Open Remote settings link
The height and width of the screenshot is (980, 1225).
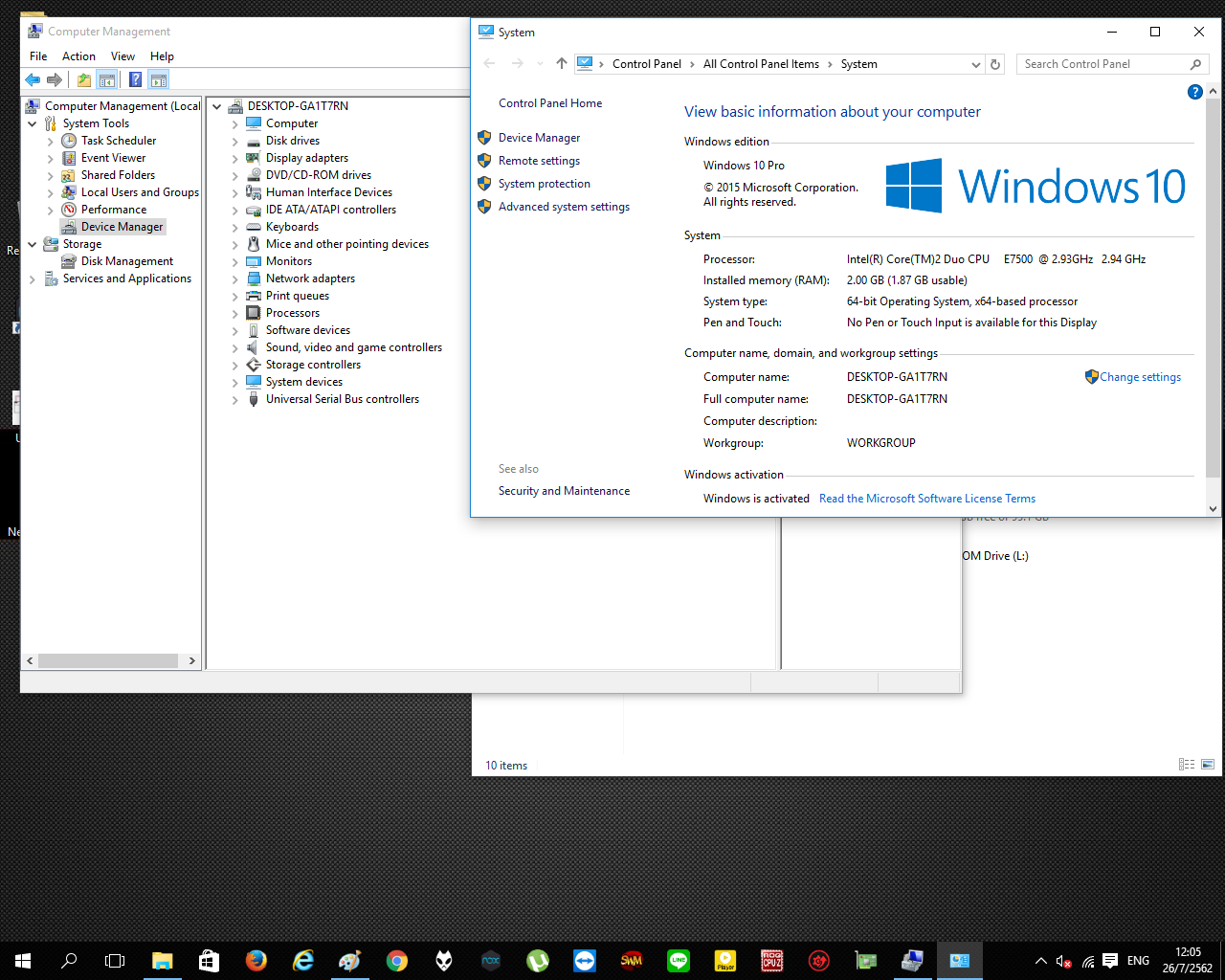pyautogui.click(x=539, y=161)
